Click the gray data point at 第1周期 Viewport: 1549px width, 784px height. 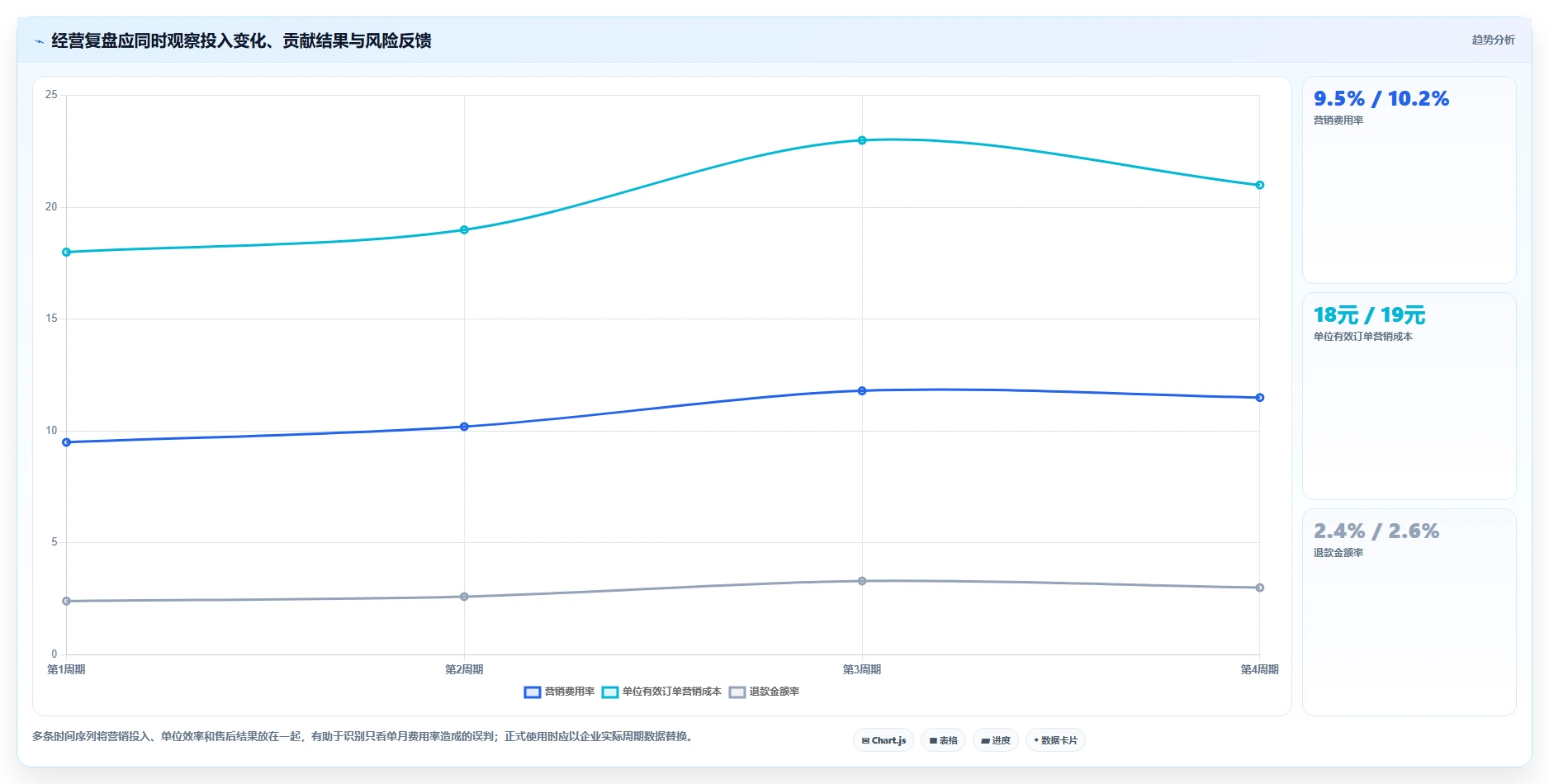point(66,602)
